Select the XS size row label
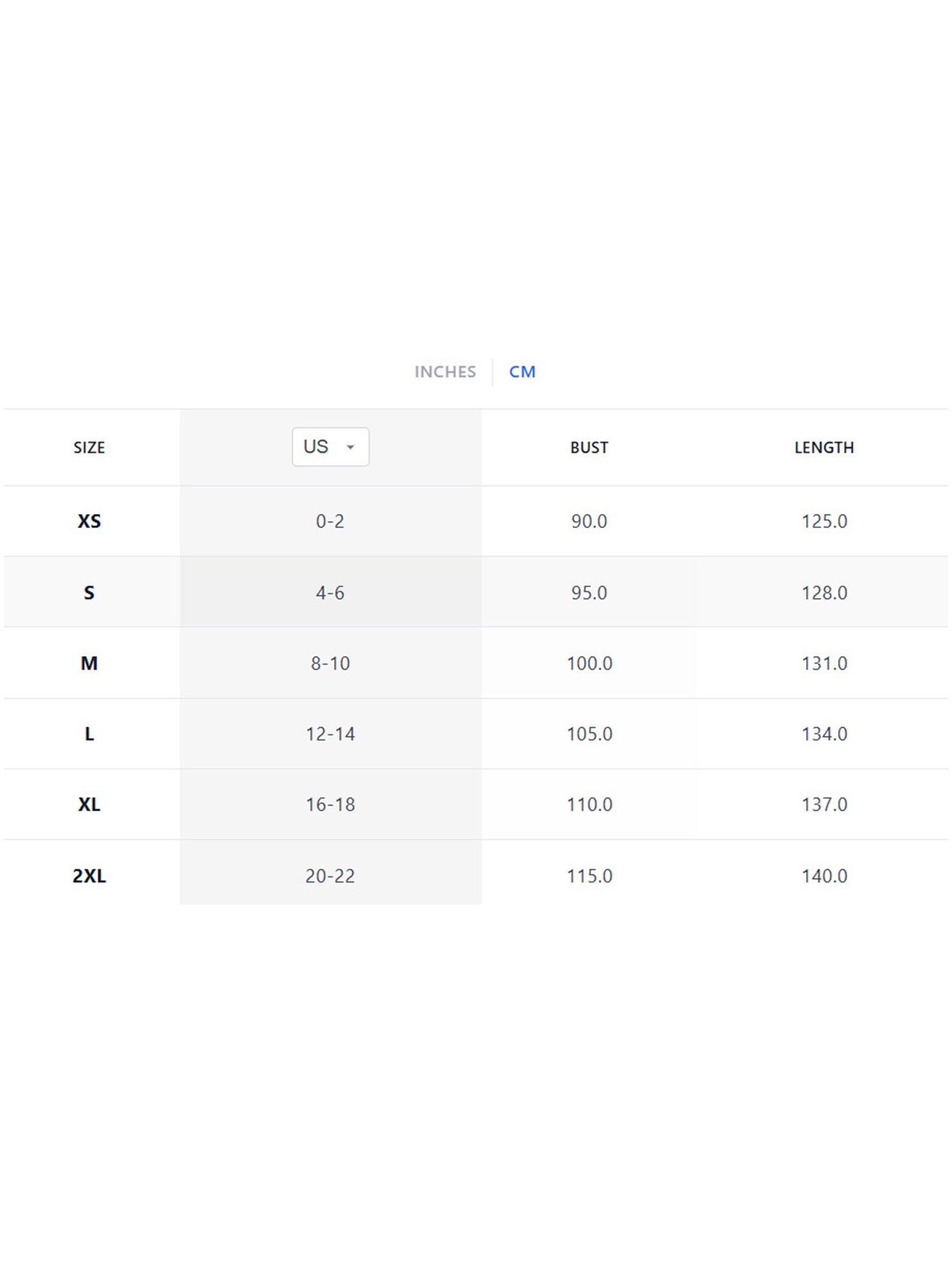The width and height of the screenshot is (952, 1263). click(x=89, y=521)
